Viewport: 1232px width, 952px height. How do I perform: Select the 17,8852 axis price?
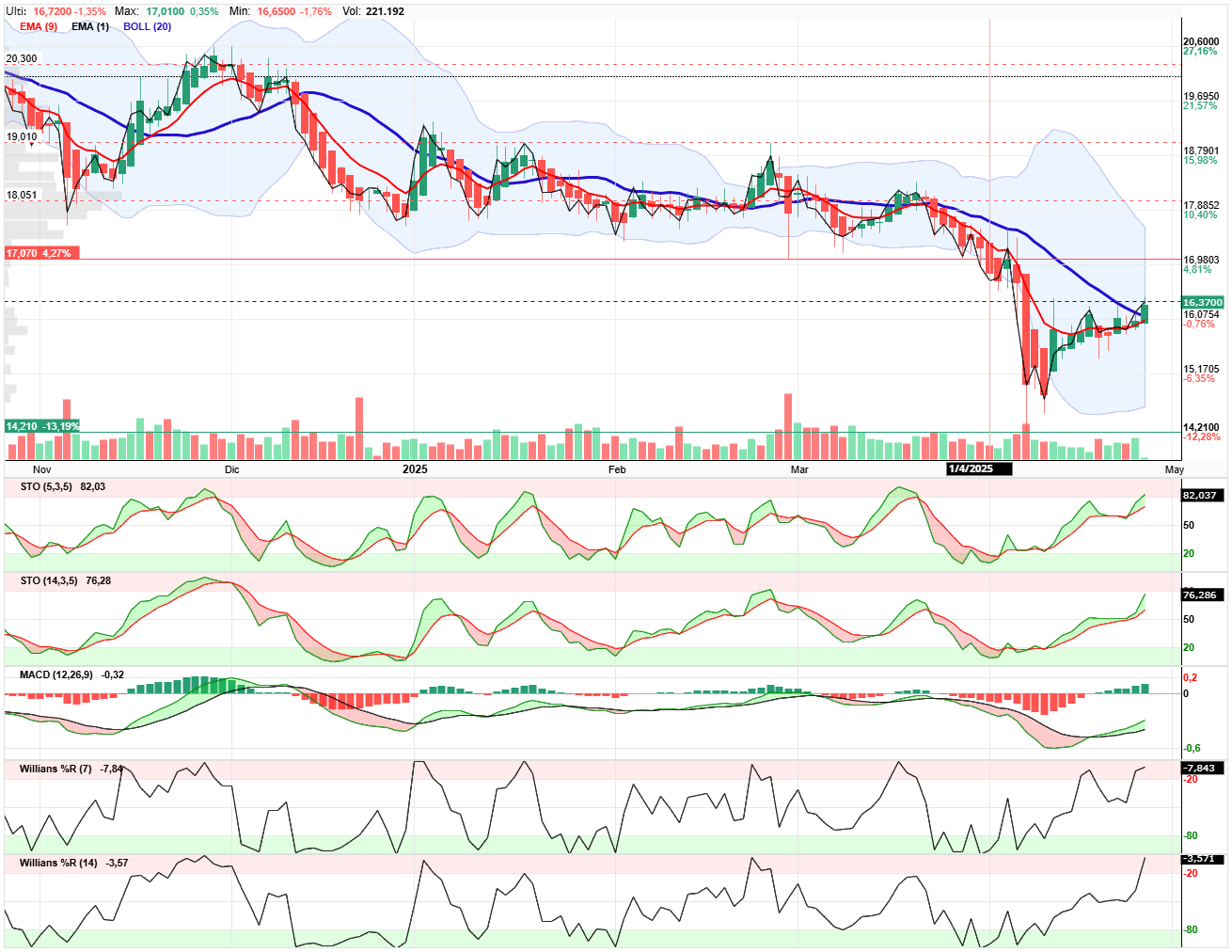1201,205
